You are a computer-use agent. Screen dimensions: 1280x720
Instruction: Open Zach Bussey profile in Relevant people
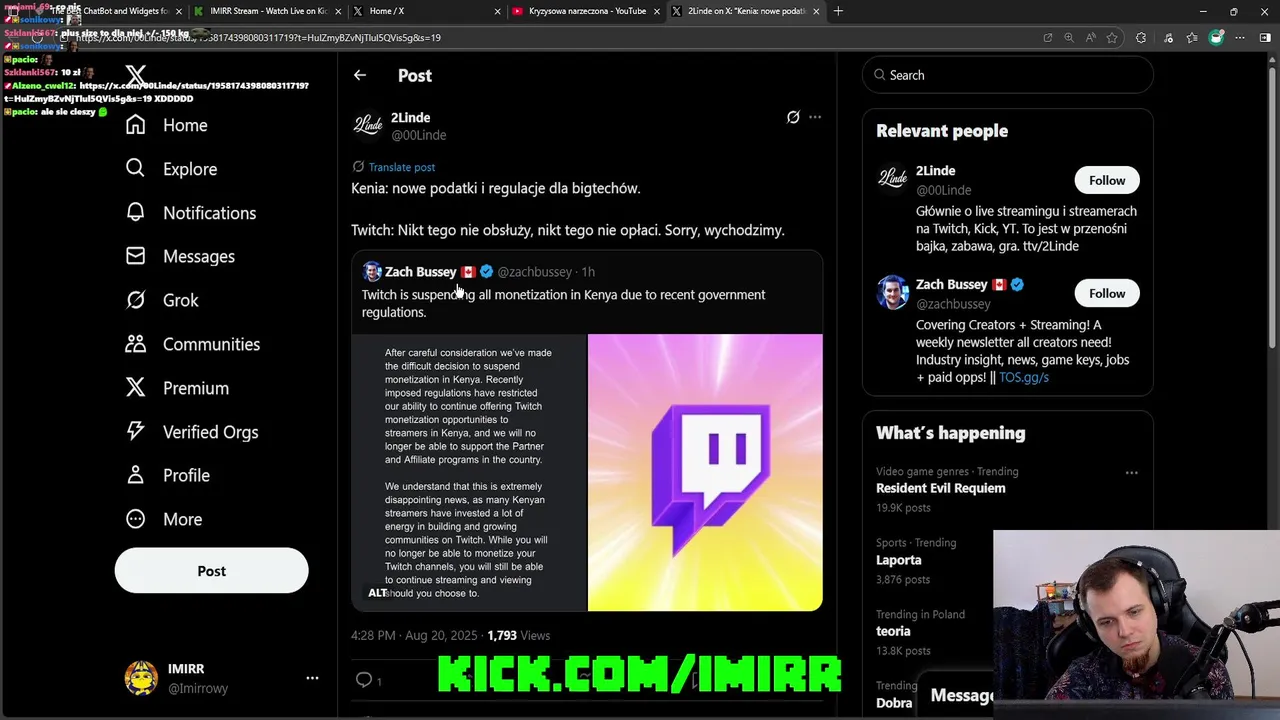point(951,285)
